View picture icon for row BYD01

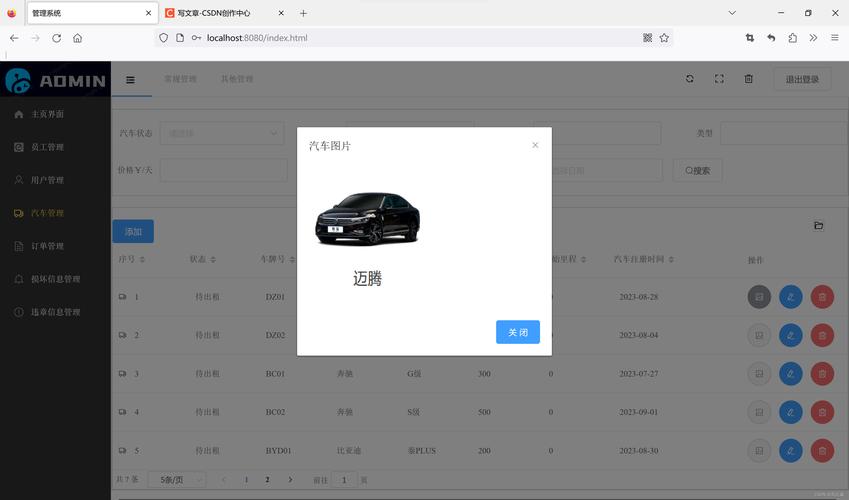tap(759, 451)
